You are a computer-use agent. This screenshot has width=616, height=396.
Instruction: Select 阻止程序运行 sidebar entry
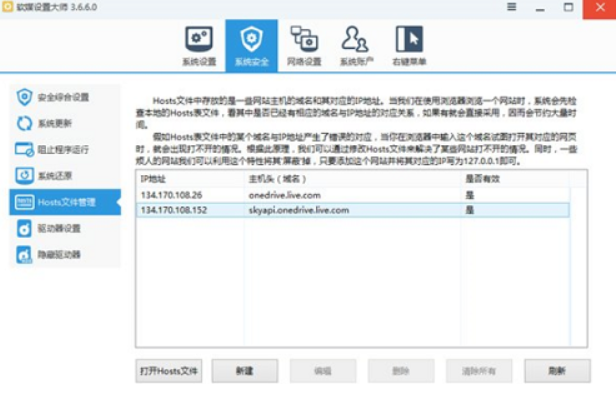click(65, 150)
